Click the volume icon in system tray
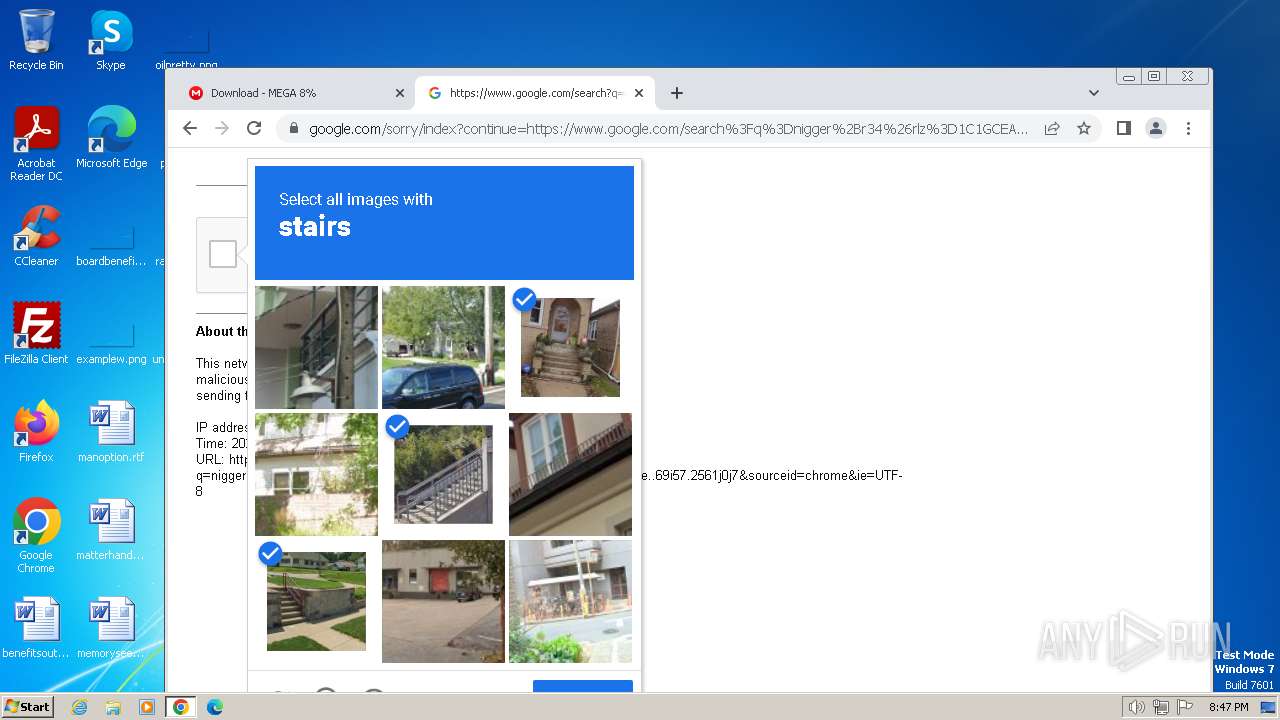 pos(1136,707)
